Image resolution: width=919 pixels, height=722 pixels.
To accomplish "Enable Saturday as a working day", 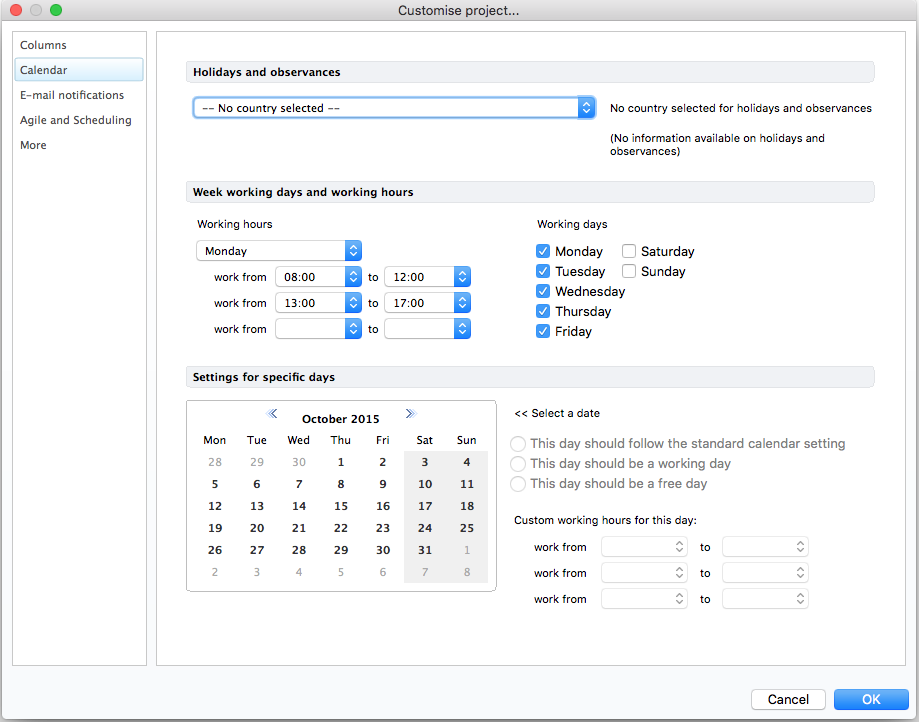I will 629,251.
